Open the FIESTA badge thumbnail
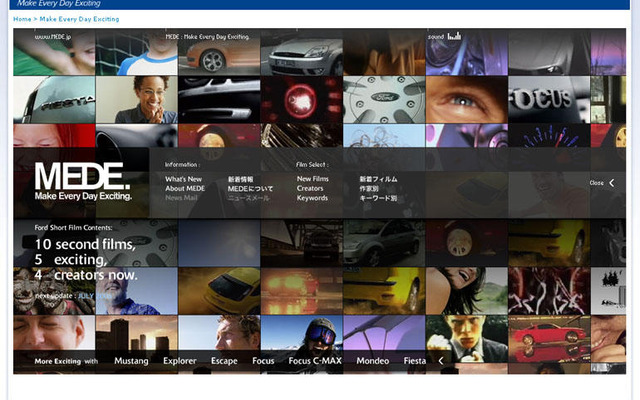 click(54, 100)
